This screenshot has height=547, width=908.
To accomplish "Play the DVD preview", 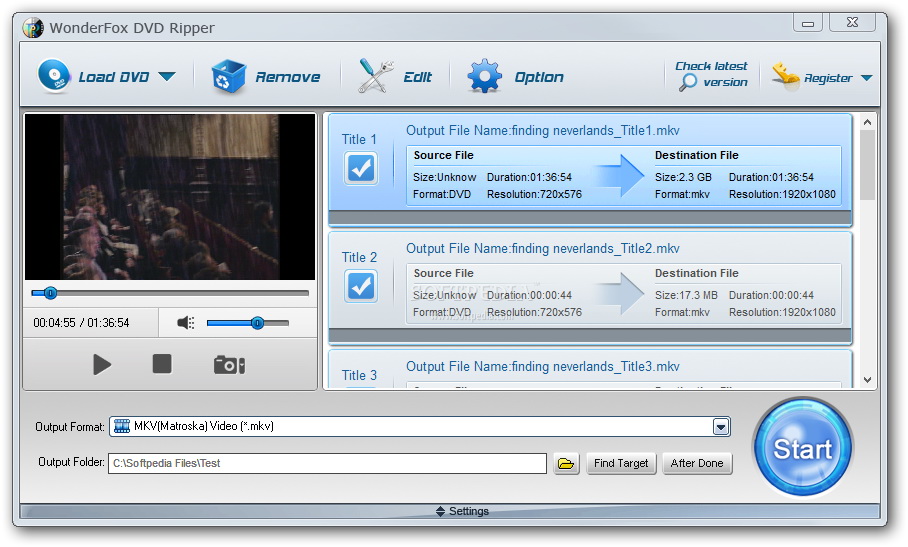I will point(102,365).
